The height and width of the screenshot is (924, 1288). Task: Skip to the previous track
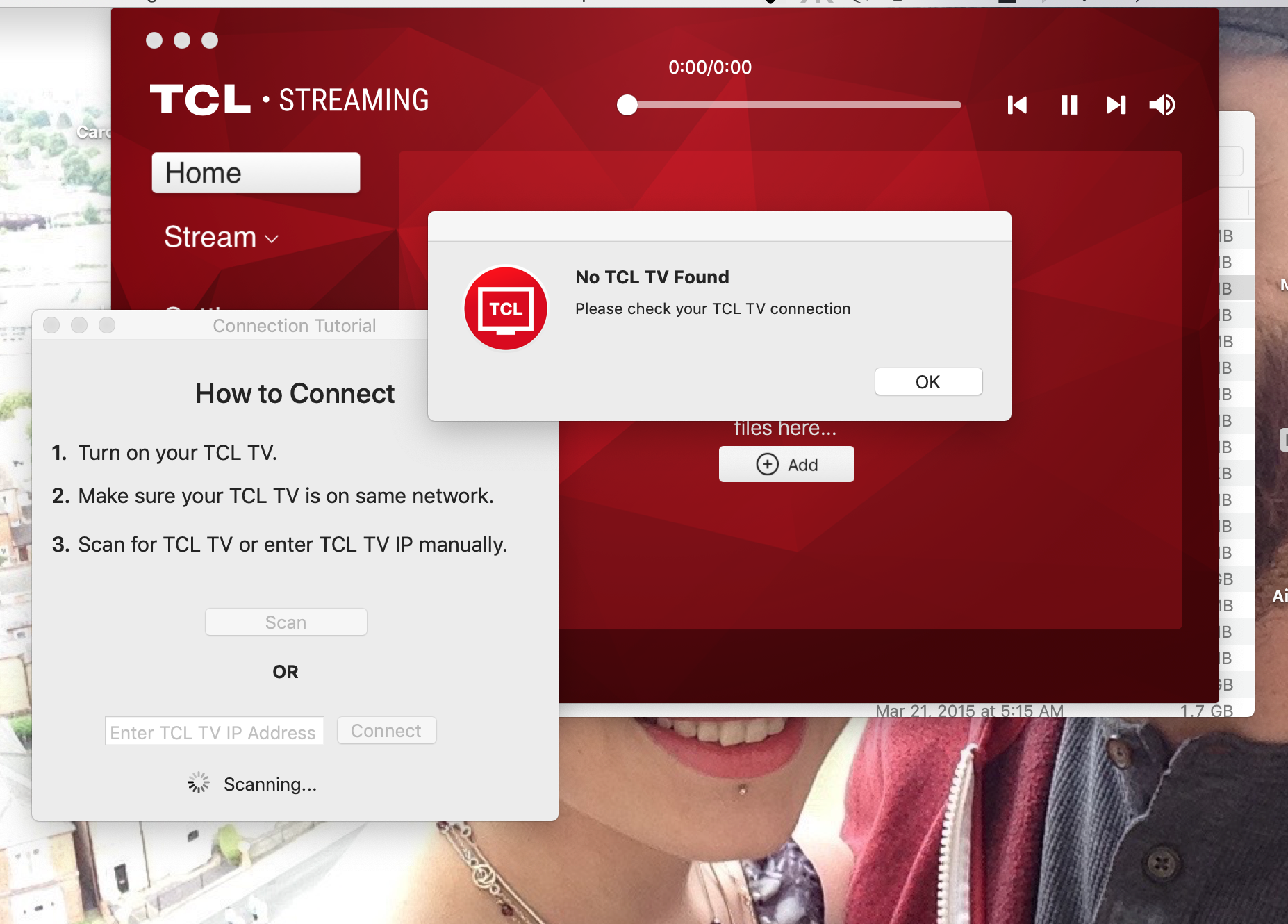tap(1017, 105)
